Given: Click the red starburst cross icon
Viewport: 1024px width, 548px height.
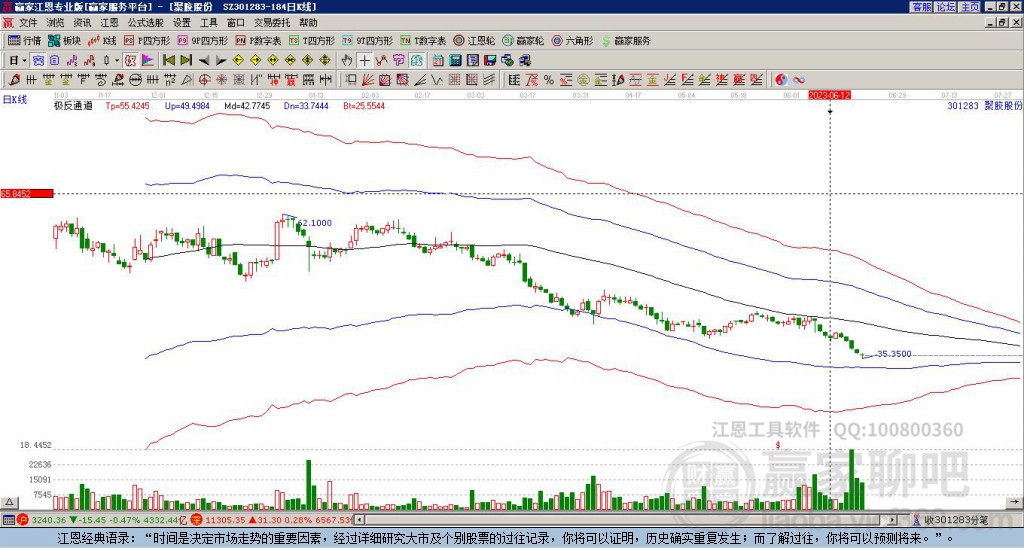Looking at the screenshot, I should point(222,80).
